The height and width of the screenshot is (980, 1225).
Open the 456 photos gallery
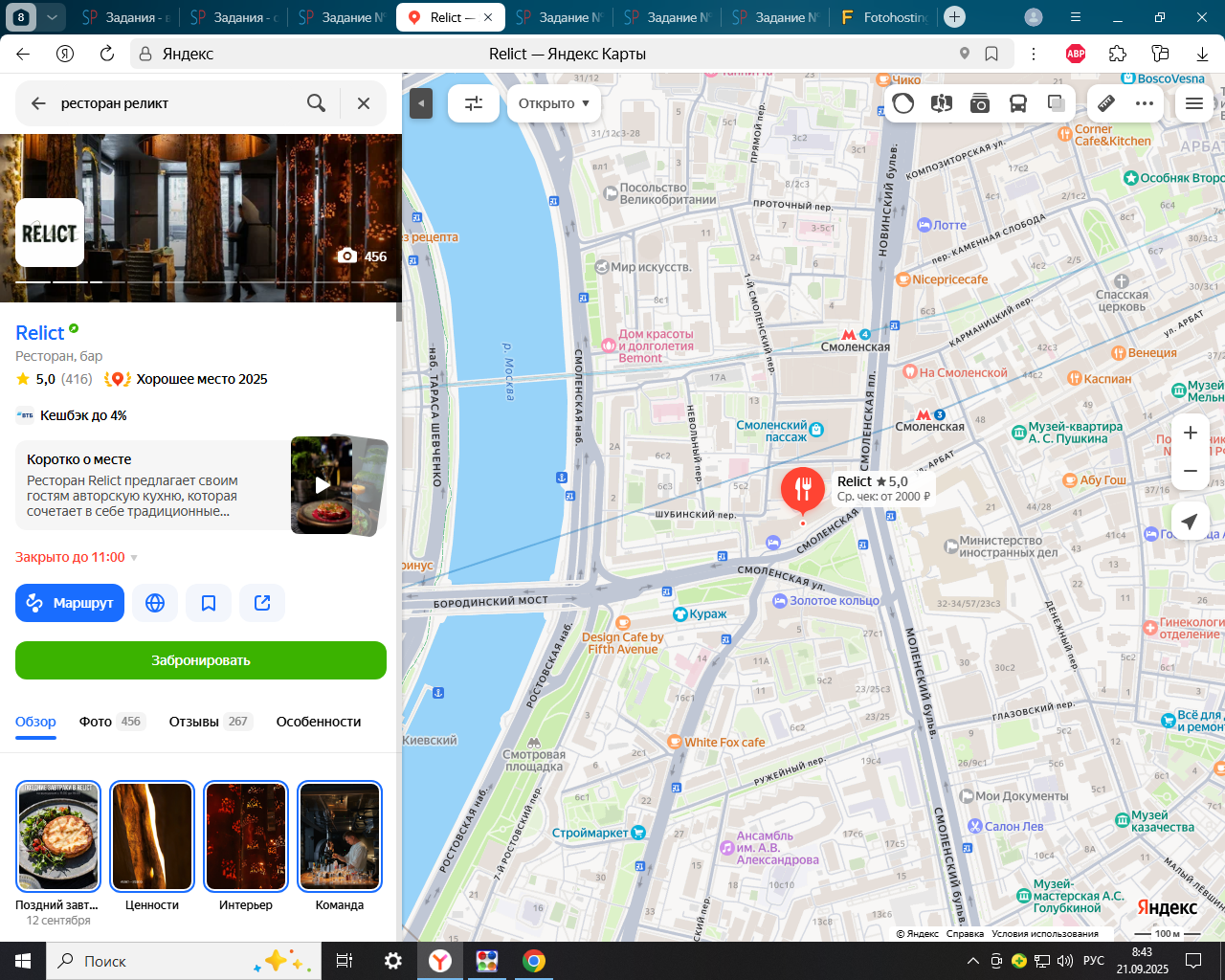point(363,256)
